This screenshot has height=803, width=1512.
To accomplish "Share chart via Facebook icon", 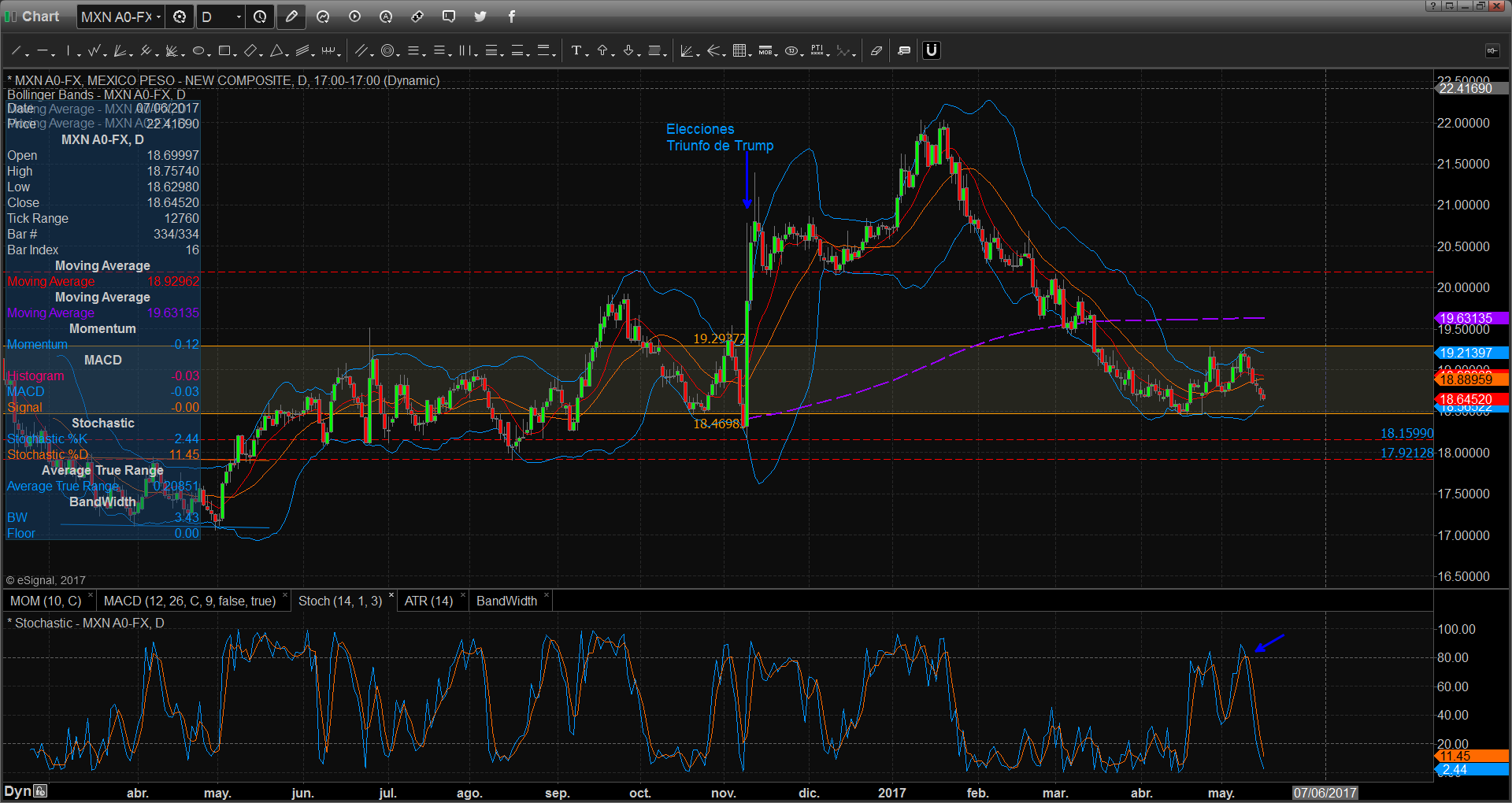I will pyautogui.click(x=512, y=17).
